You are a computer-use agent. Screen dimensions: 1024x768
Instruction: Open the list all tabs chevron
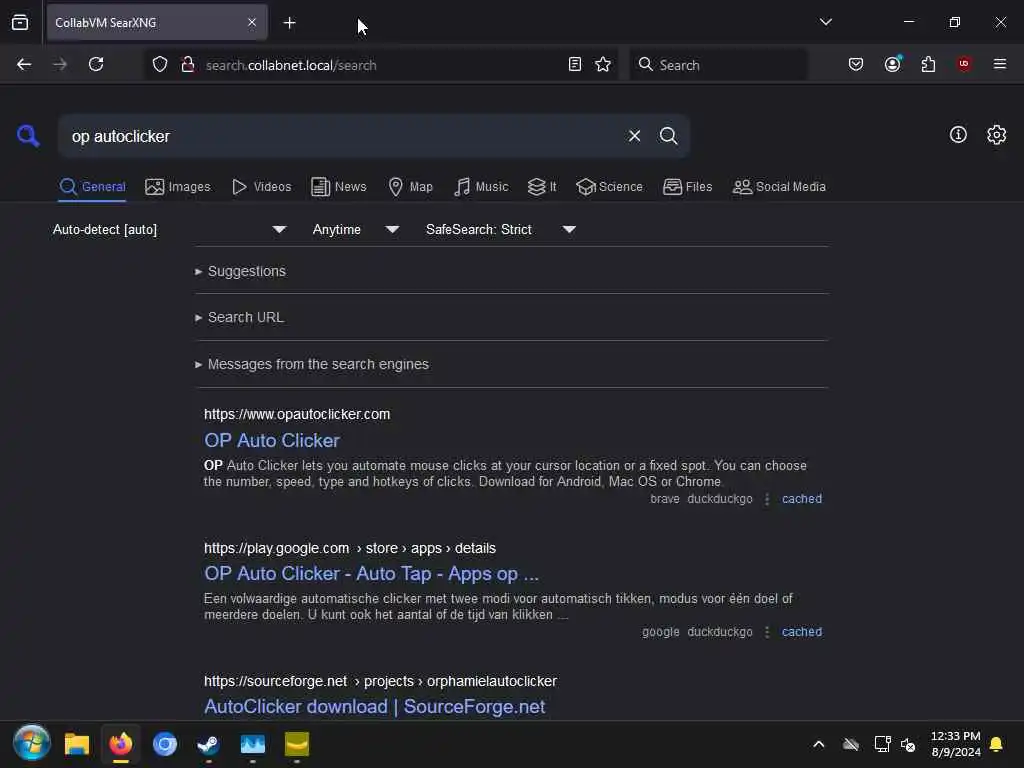[825, 22]
